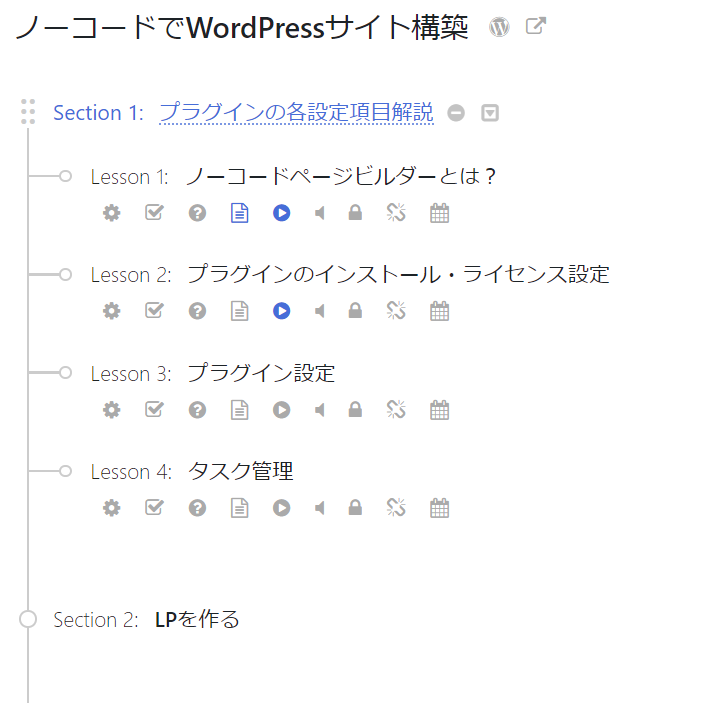Image resolution: width=718 pixels, height=703 pixels.
Task: Click Lesson 3 broken link icon
Action: point(396,410)
